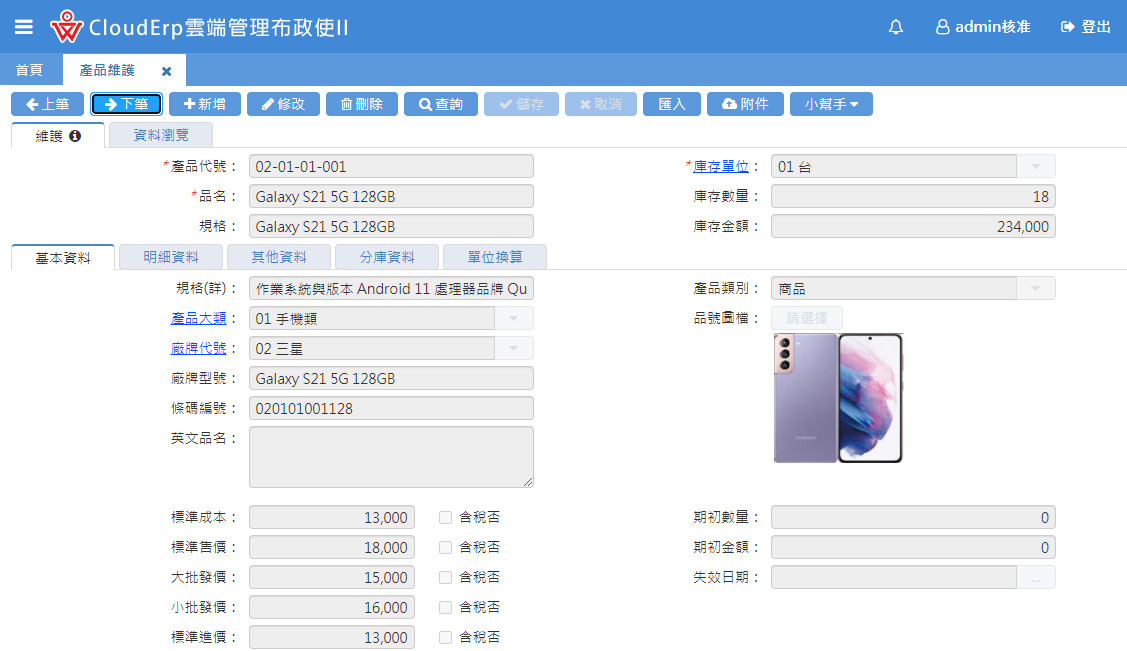The width and height of the screenshot is (1127, 651).
Task: Click the 規格(詳) input field
Action: click(x=391, y=288)
